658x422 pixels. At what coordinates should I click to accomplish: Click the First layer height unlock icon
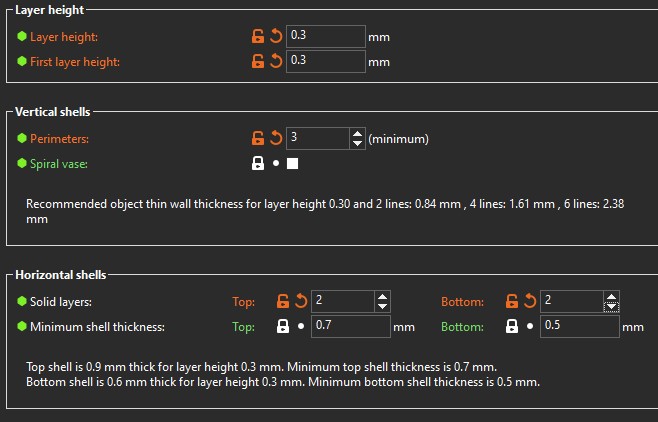pos(258,61)
